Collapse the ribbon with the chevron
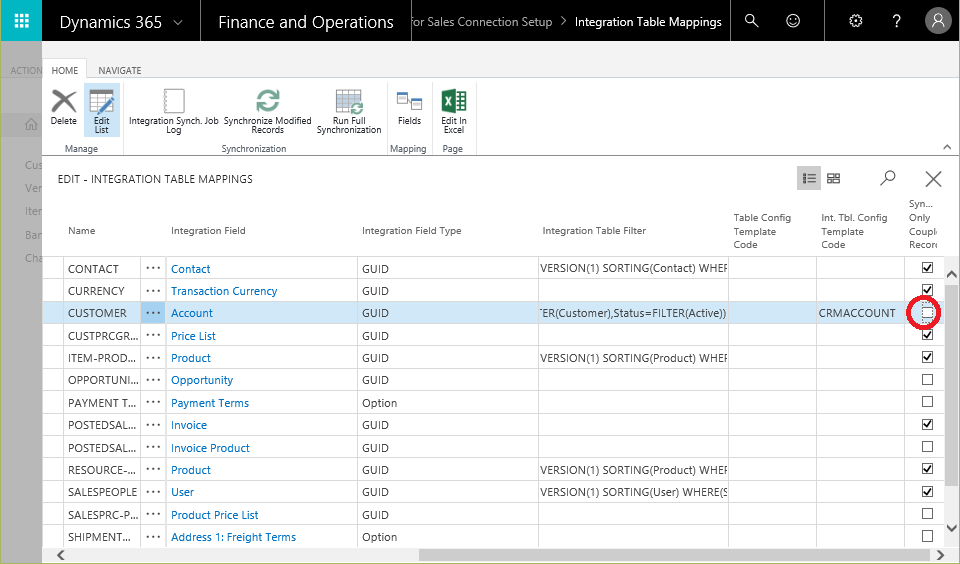Screen dimensions: 960x564 coord(947,147)
